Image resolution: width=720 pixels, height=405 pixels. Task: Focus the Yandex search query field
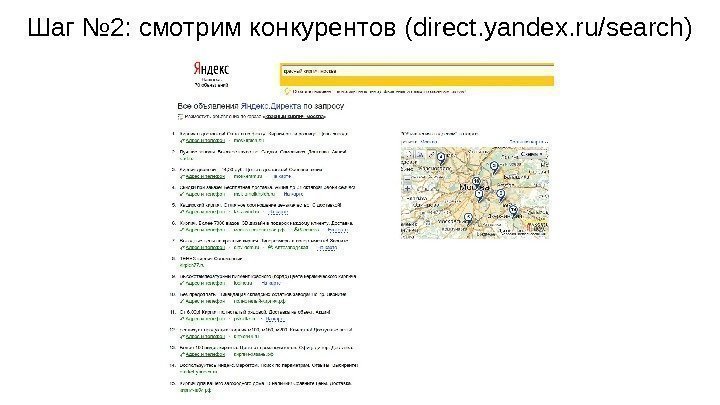416,71
